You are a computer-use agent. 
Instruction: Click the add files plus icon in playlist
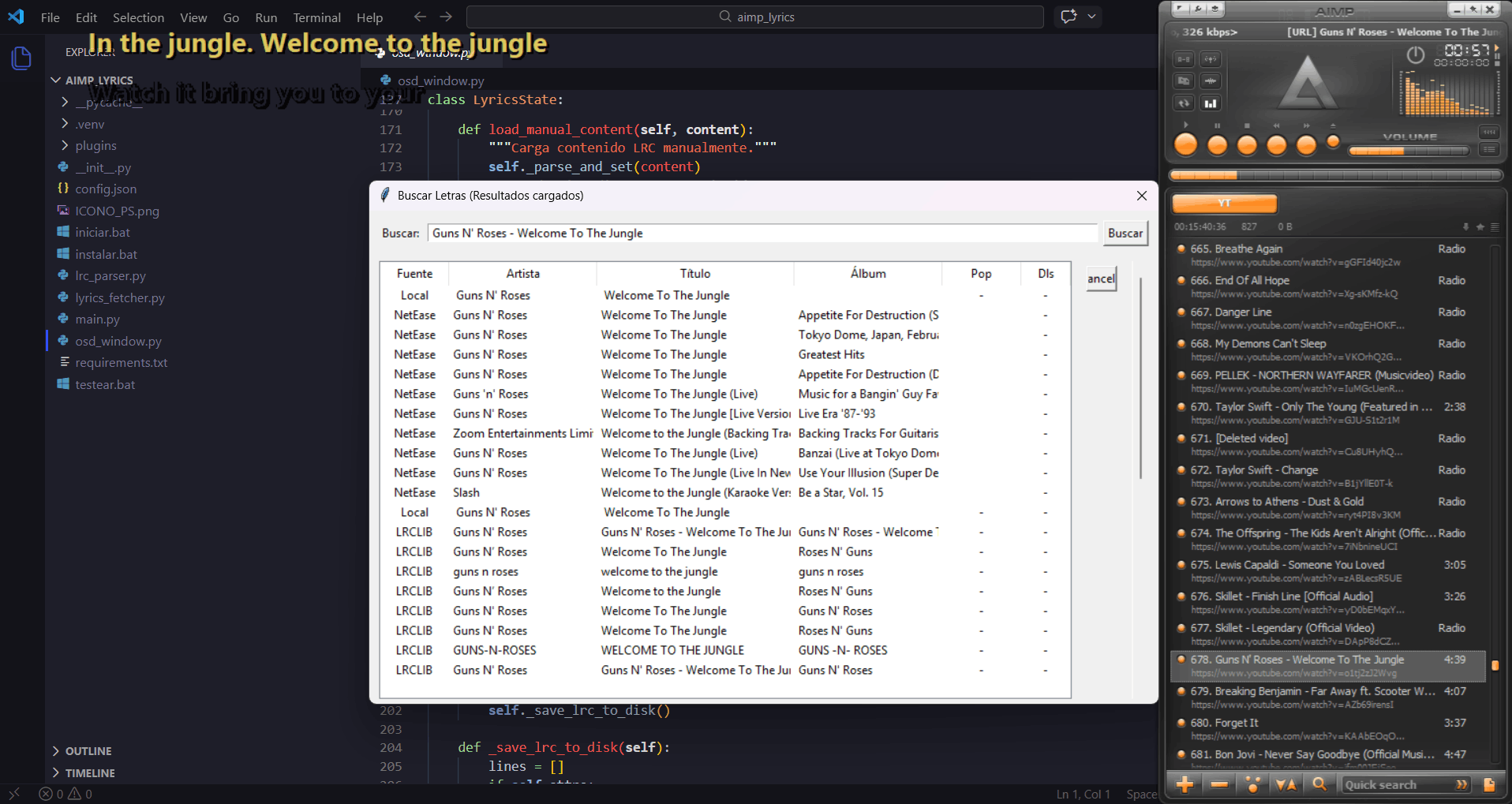tap(1185, 784)
